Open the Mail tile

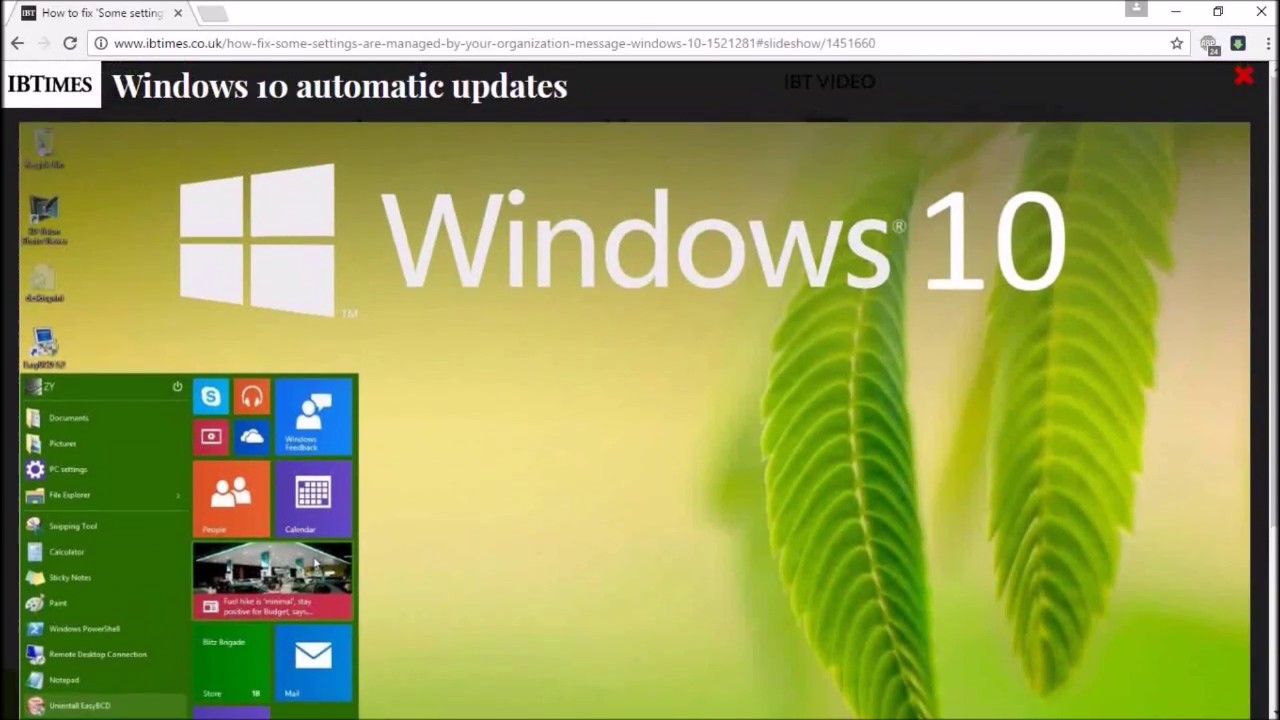[313, 662]
